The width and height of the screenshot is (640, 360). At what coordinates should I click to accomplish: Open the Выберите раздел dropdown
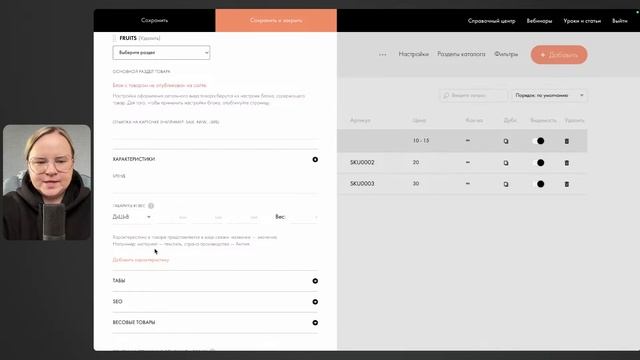[161, 53]
